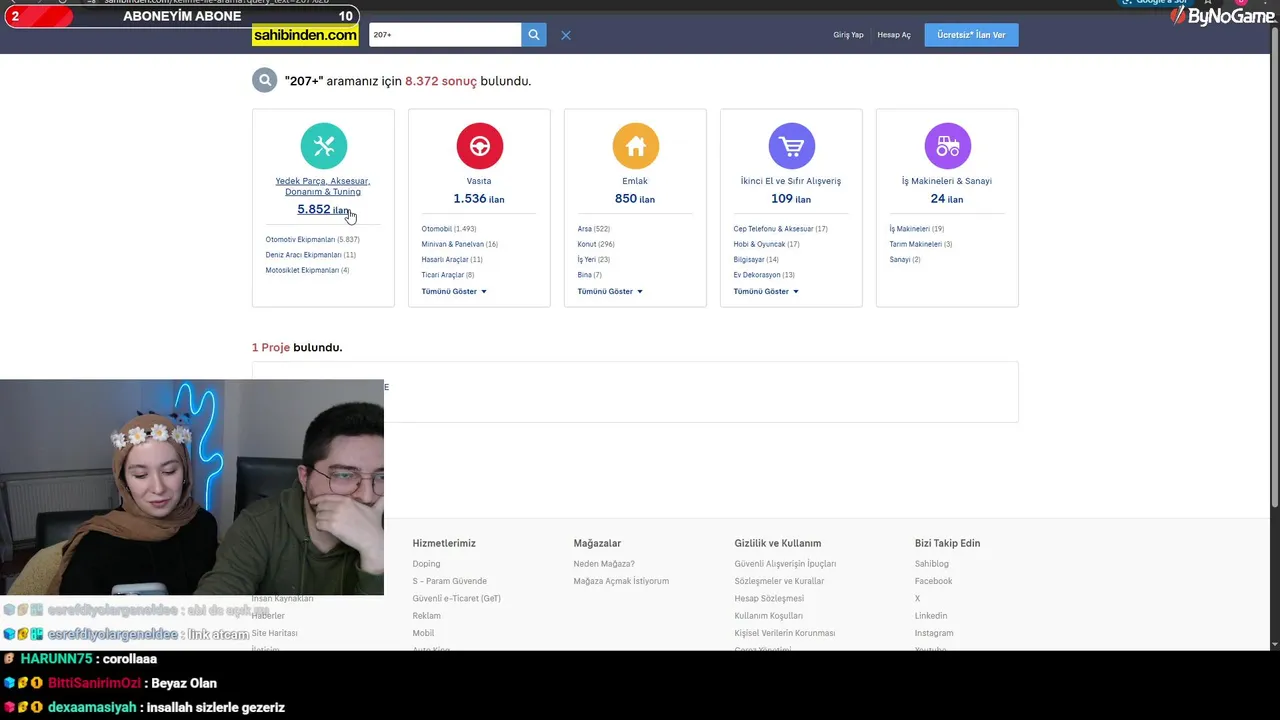The image size is (1280, 720).
Task: Open Bina (7) subcategory
Action: 590,275
